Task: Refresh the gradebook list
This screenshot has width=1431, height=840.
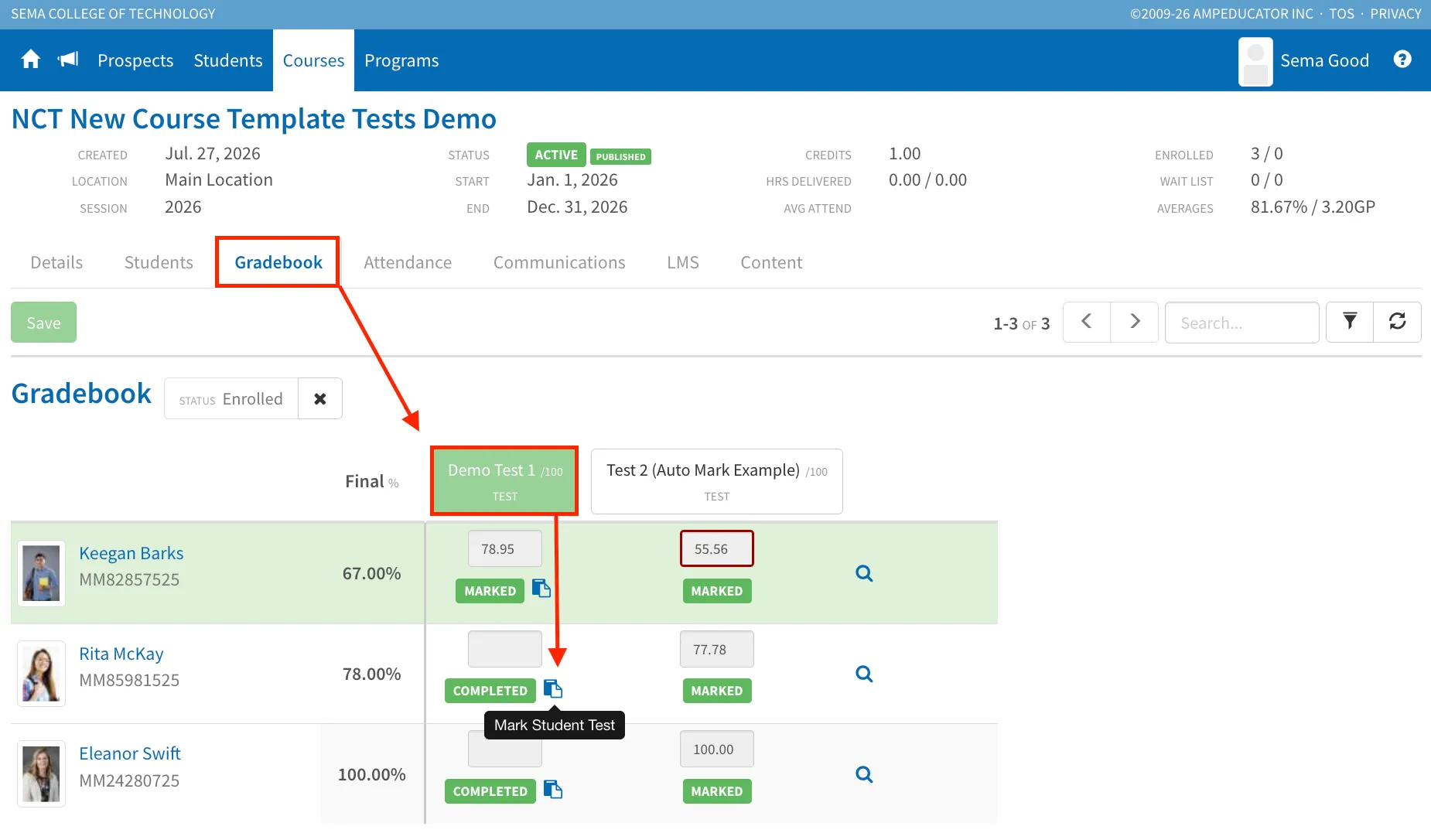Action: click(1397, 322)
